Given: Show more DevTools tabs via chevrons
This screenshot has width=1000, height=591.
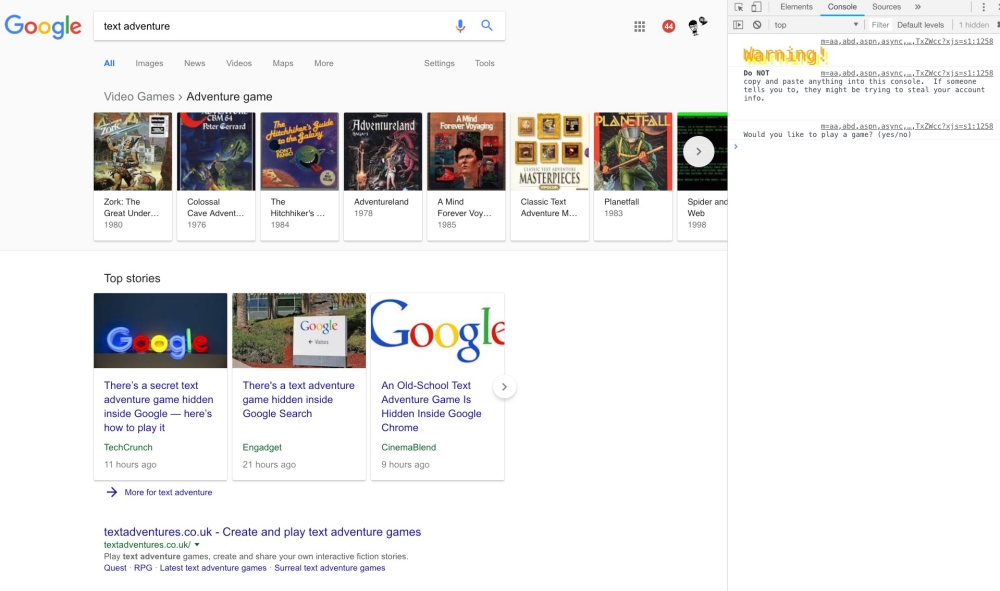Looking at the screenshot, I should (x=918, y=7).
